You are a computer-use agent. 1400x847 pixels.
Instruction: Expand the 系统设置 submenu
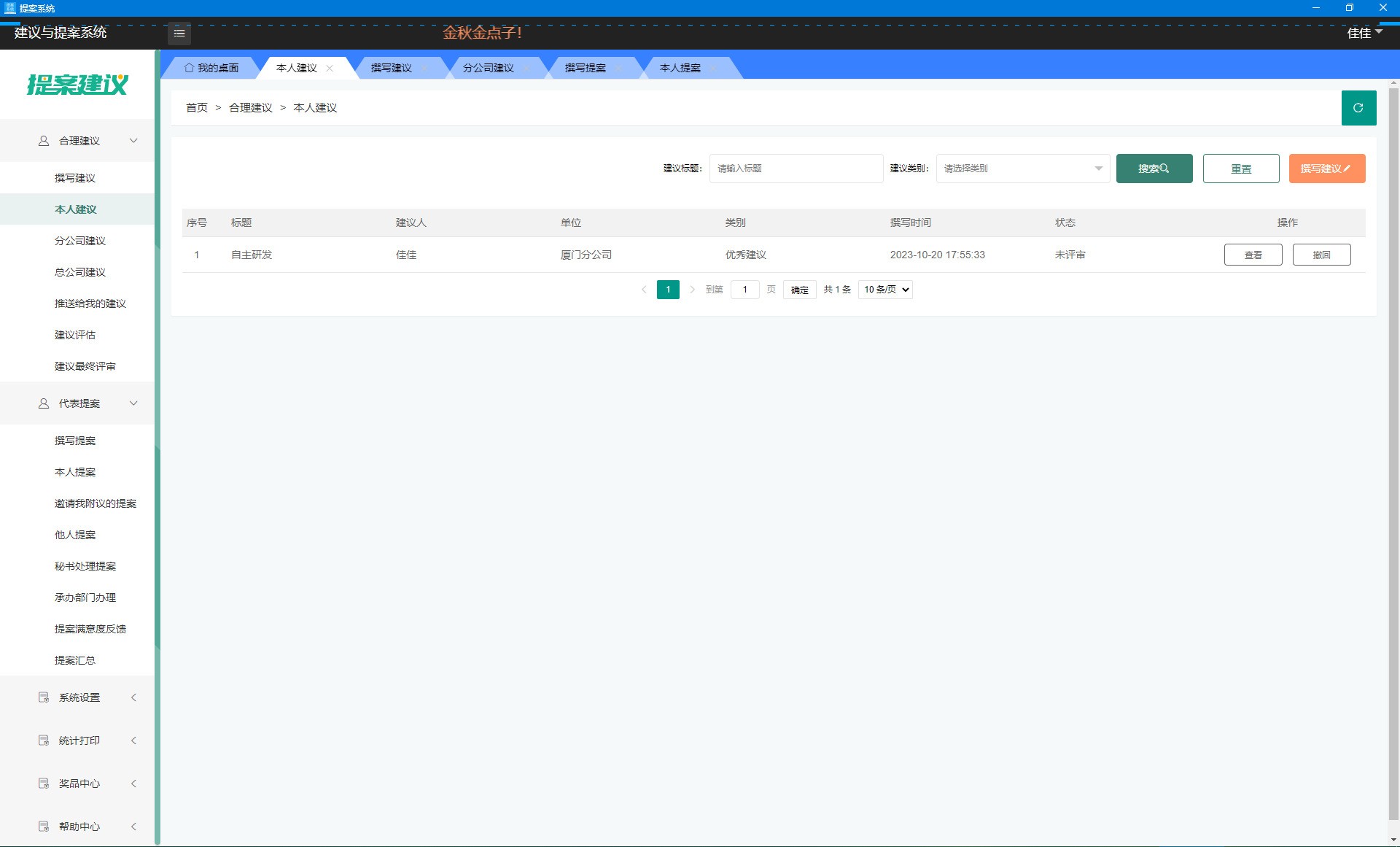coord(133,697)
